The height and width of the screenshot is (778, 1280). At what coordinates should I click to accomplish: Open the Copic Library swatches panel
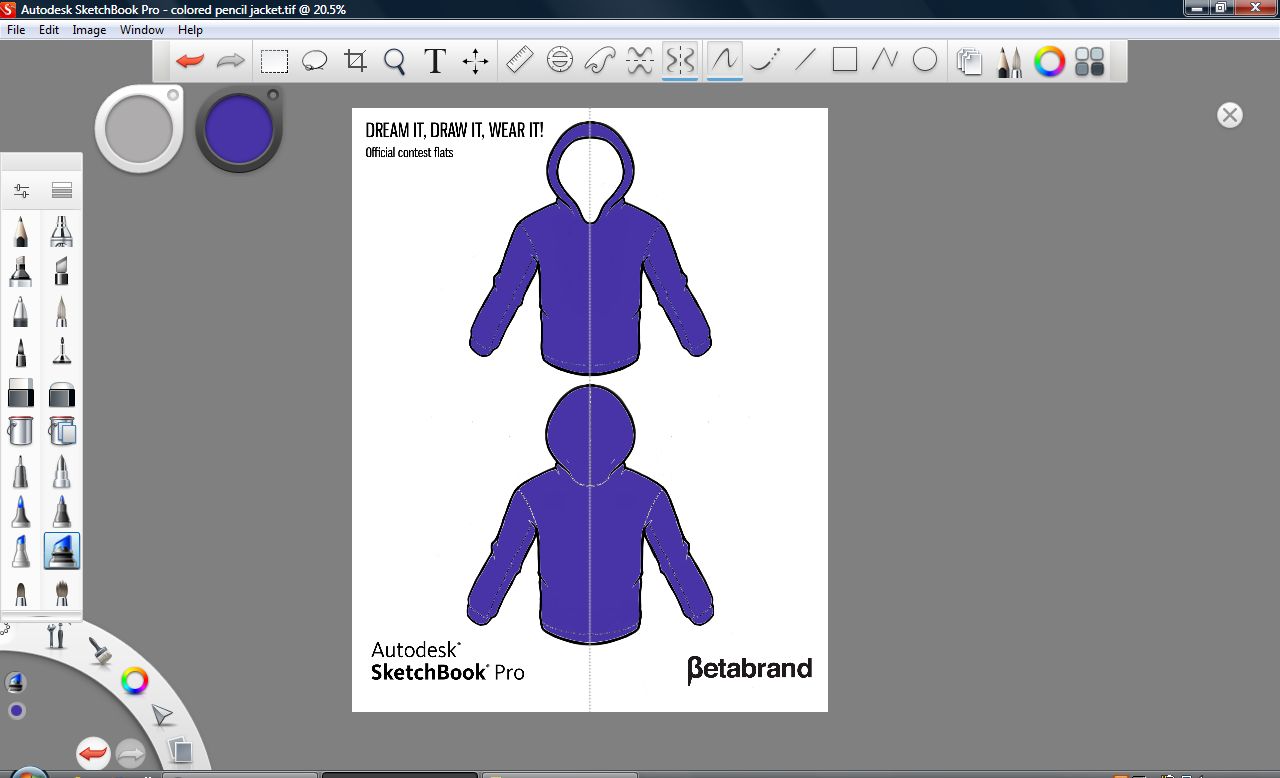click(1090, 62)
